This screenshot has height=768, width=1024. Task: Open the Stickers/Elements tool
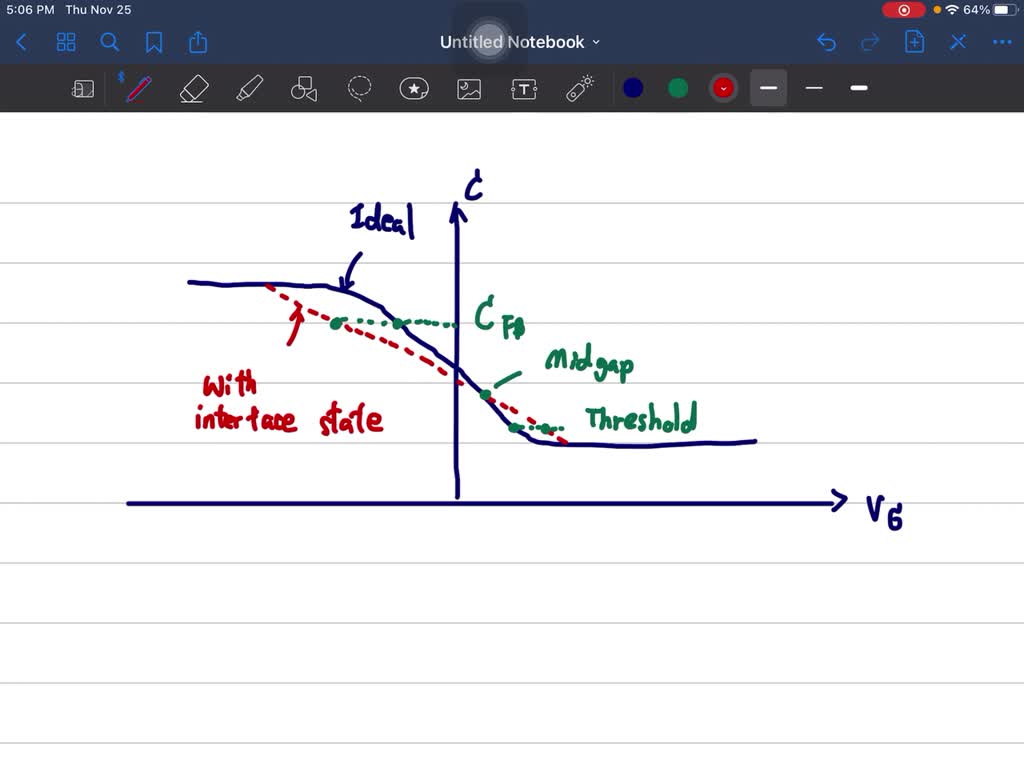pos(414,88)
